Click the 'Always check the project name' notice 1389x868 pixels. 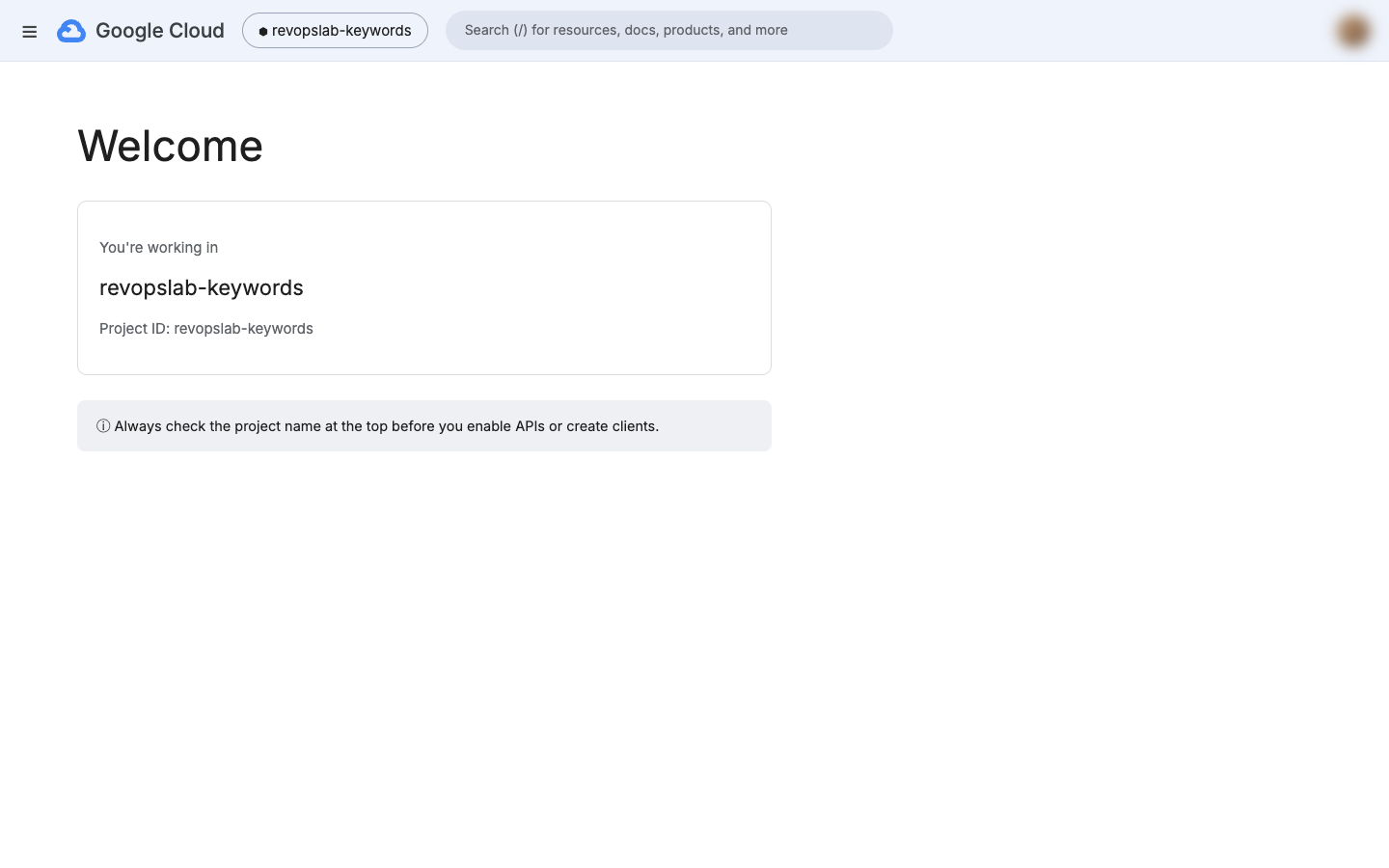click(x=424, y=426)
